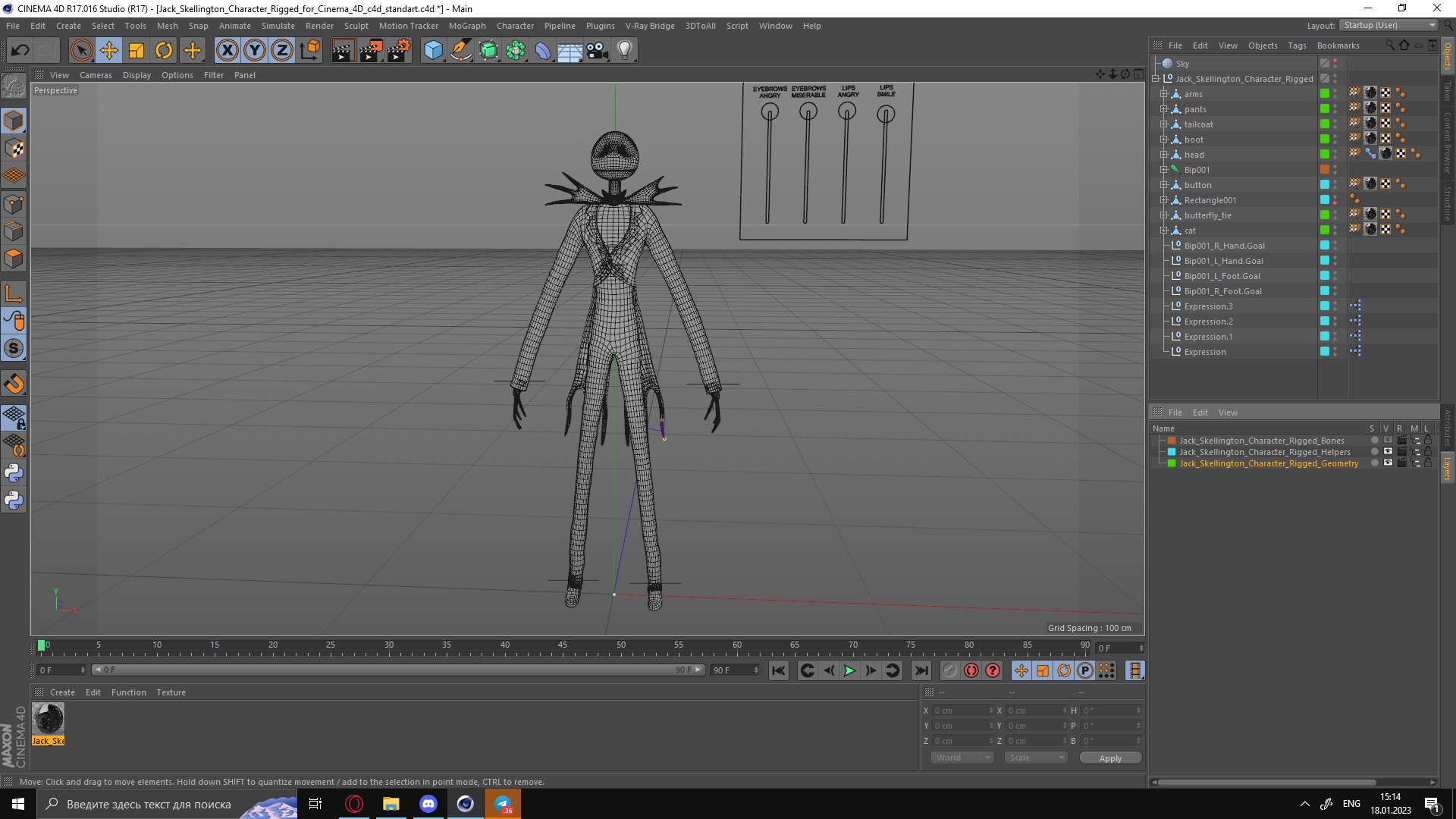This screenshot has height=819, width=1456.
Task: Click the timeline preview range slider
Action: pos(400,670)
